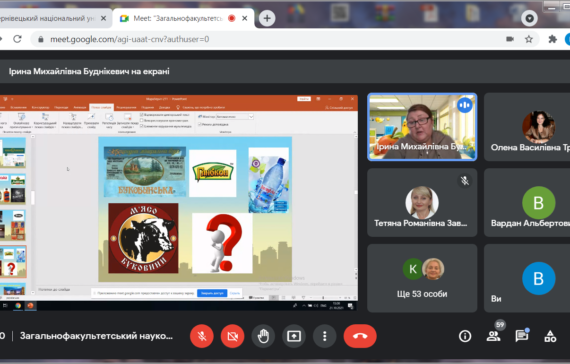
Task: Raise your hand in the meeting
Action: point(263,336)
